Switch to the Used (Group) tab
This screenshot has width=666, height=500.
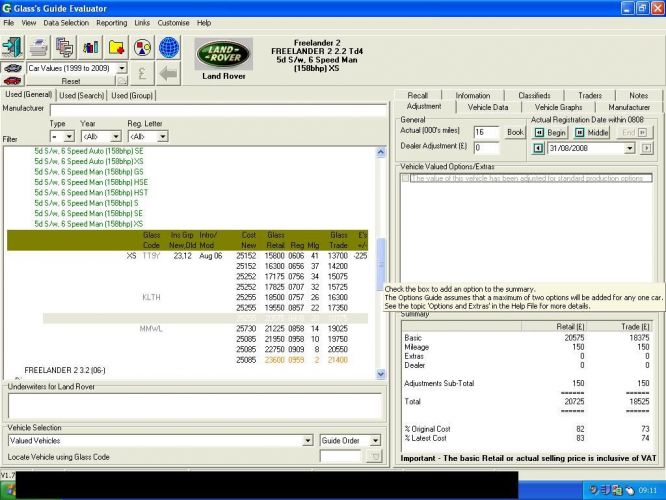[132, 96]
